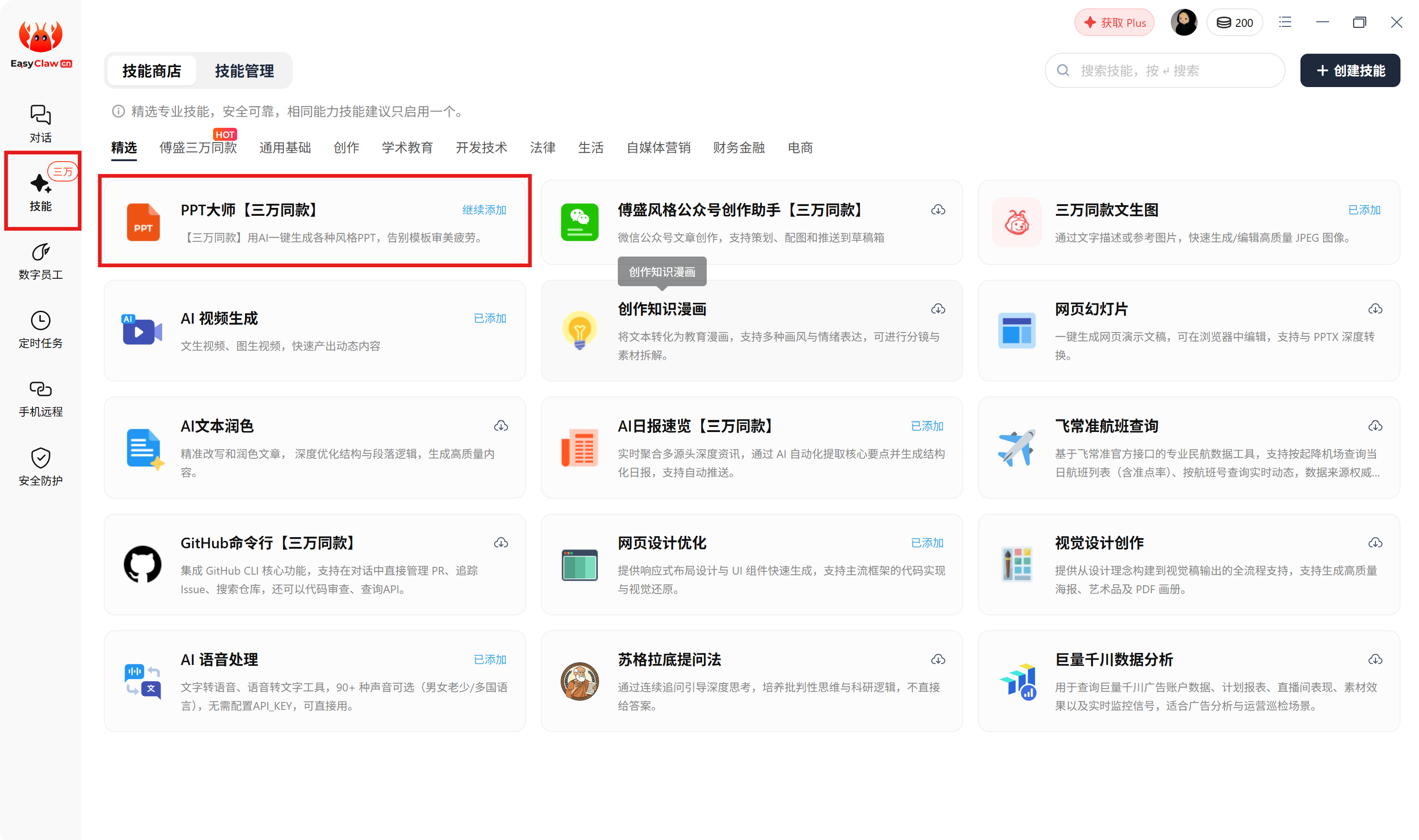The image size is (1419, 840).
Task: Click 已添加 on AI日报速览 card
Action: tap(927, 426)
